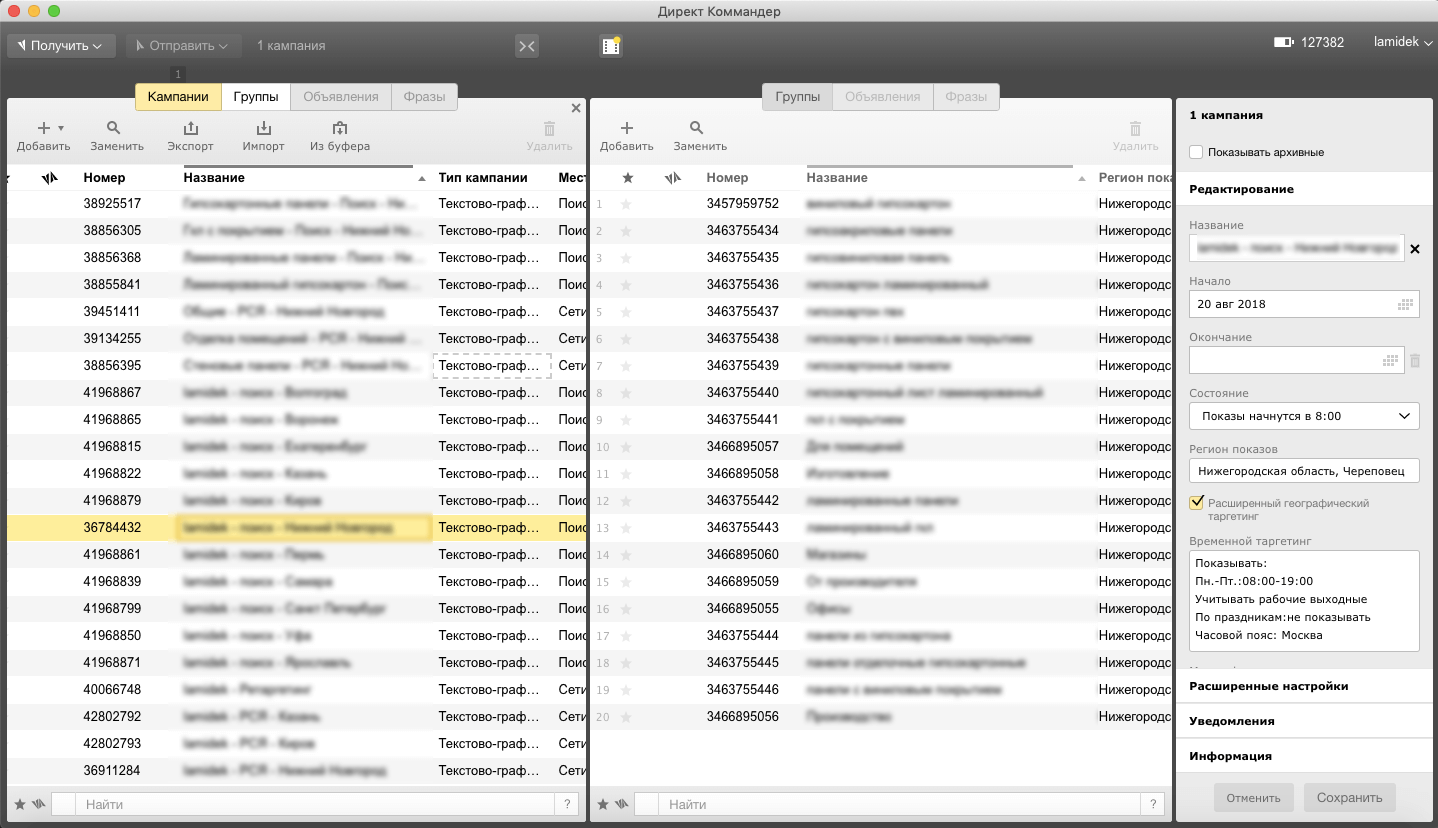Click the paste from buffer icon

[x=339, y=129]
